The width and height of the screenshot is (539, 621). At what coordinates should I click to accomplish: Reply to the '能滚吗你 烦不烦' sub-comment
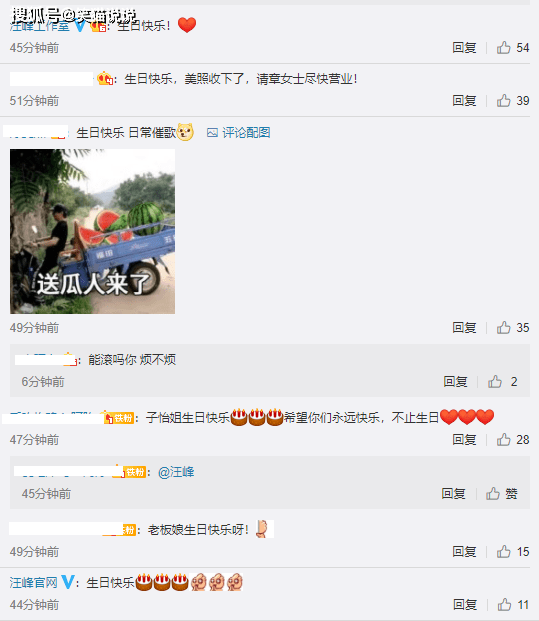tap(455, 381)
